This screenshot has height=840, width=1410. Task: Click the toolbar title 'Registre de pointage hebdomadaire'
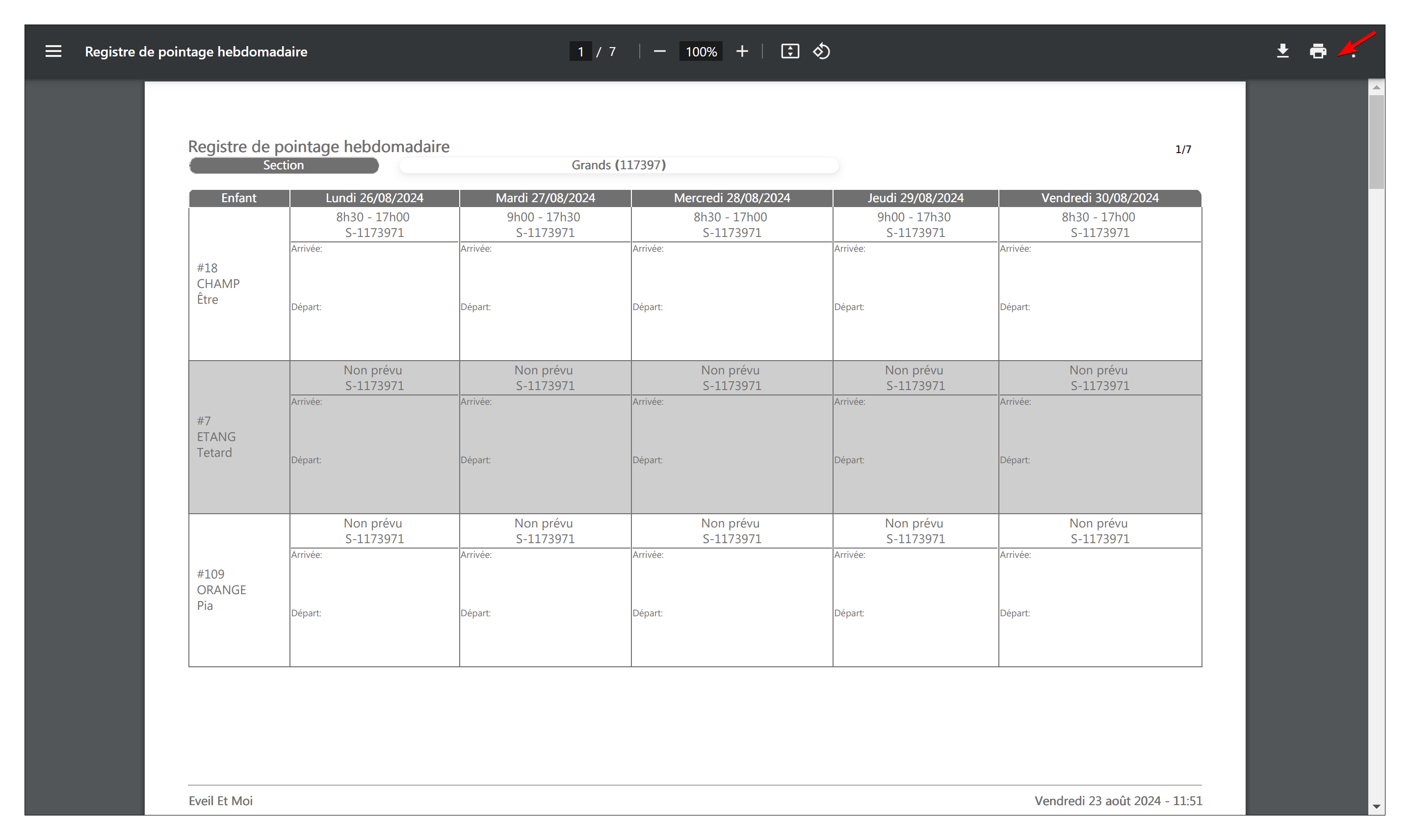pyautogui.click(x=196, y=52)
